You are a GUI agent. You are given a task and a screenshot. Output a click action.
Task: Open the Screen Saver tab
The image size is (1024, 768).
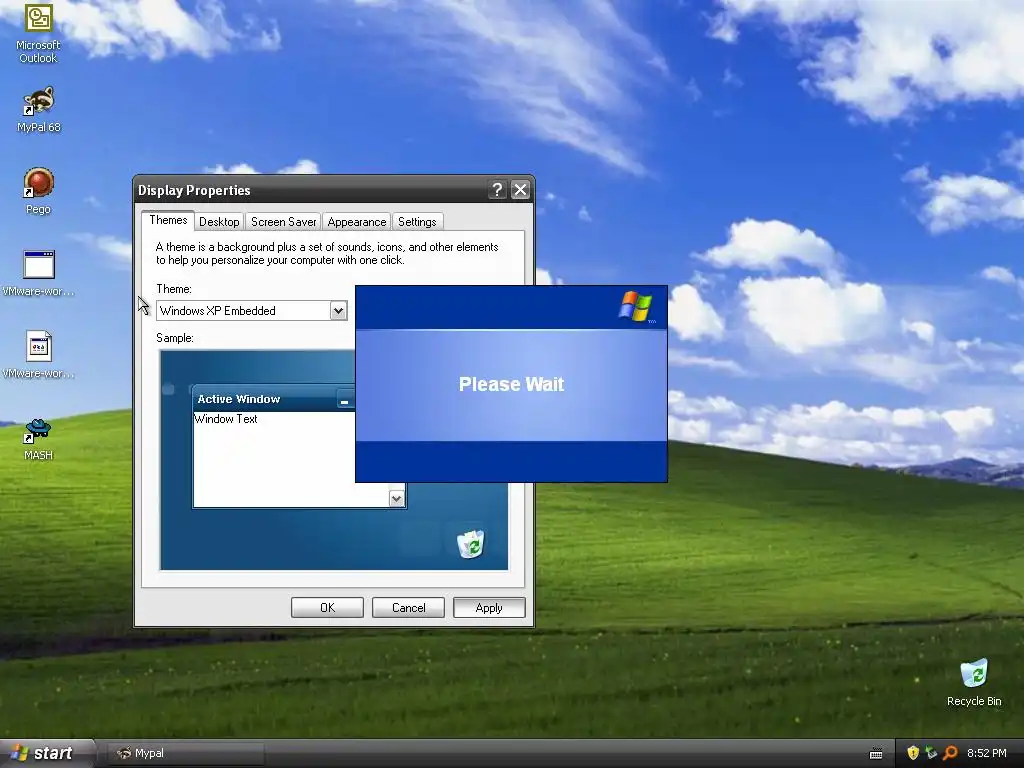[283, 222]
